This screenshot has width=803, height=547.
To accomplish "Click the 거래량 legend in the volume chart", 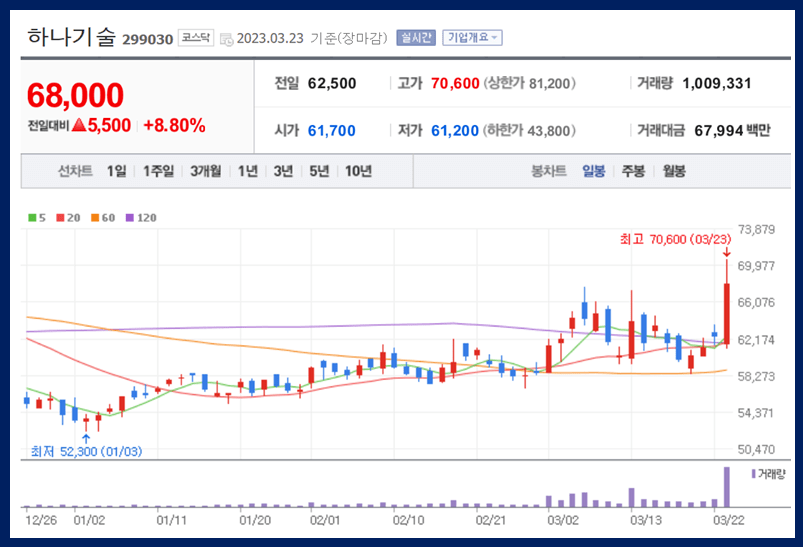I will (x=768, y=474).
